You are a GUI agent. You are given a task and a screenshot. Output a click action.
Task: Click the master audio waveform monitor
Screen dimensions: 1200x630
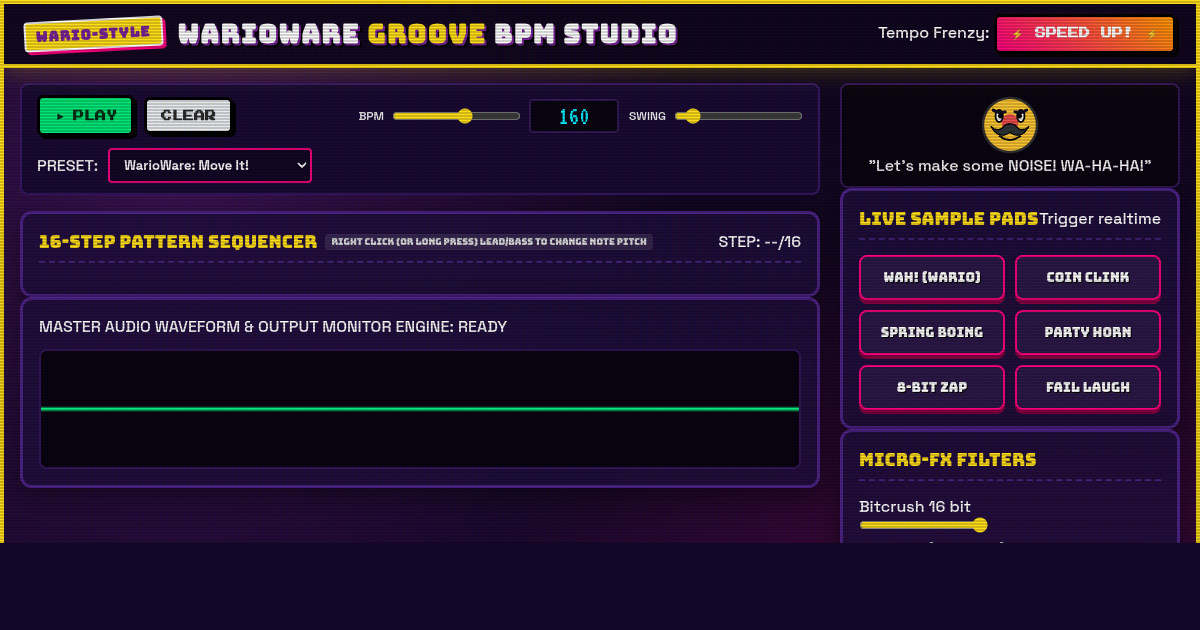[420, 409]
